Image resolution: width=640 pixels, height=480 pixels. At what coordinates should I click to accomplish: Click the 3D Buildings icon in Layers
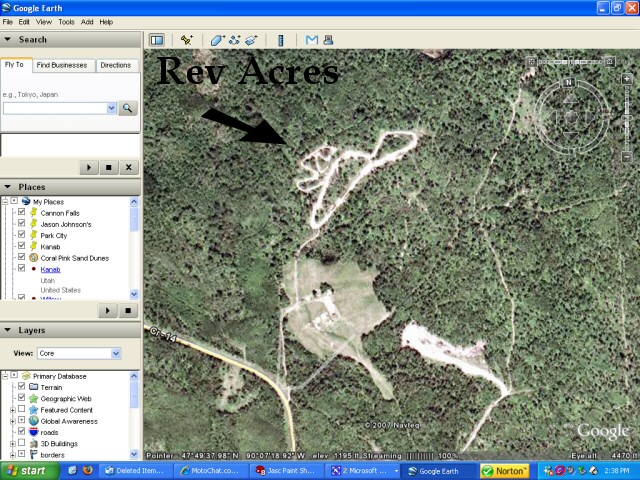tap(33, 443)
